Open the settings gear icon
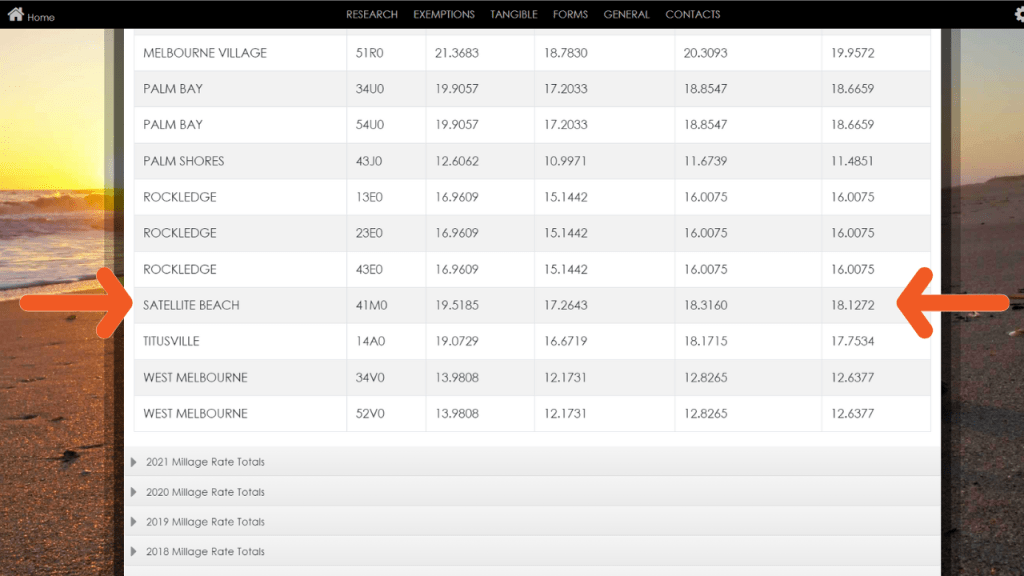This screenshot has height=576, width=1024. click(1018, 15)
